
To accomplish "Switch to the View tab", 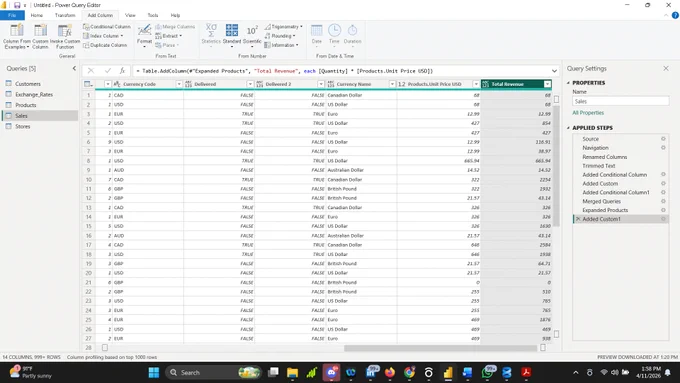I will click(x=130, y=15).
